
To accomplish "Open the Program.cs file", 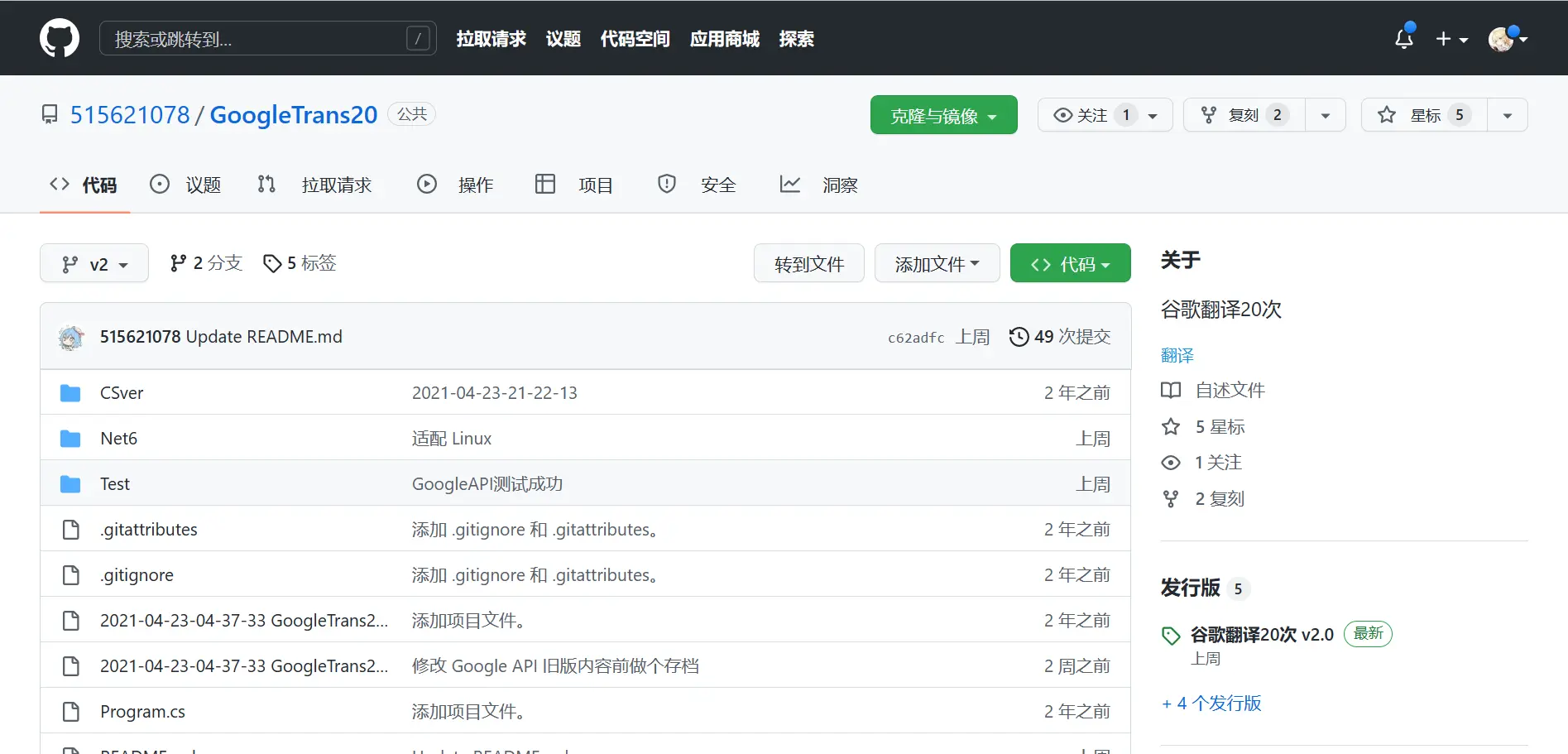I will pyautogui.click(x=142, y=712).
